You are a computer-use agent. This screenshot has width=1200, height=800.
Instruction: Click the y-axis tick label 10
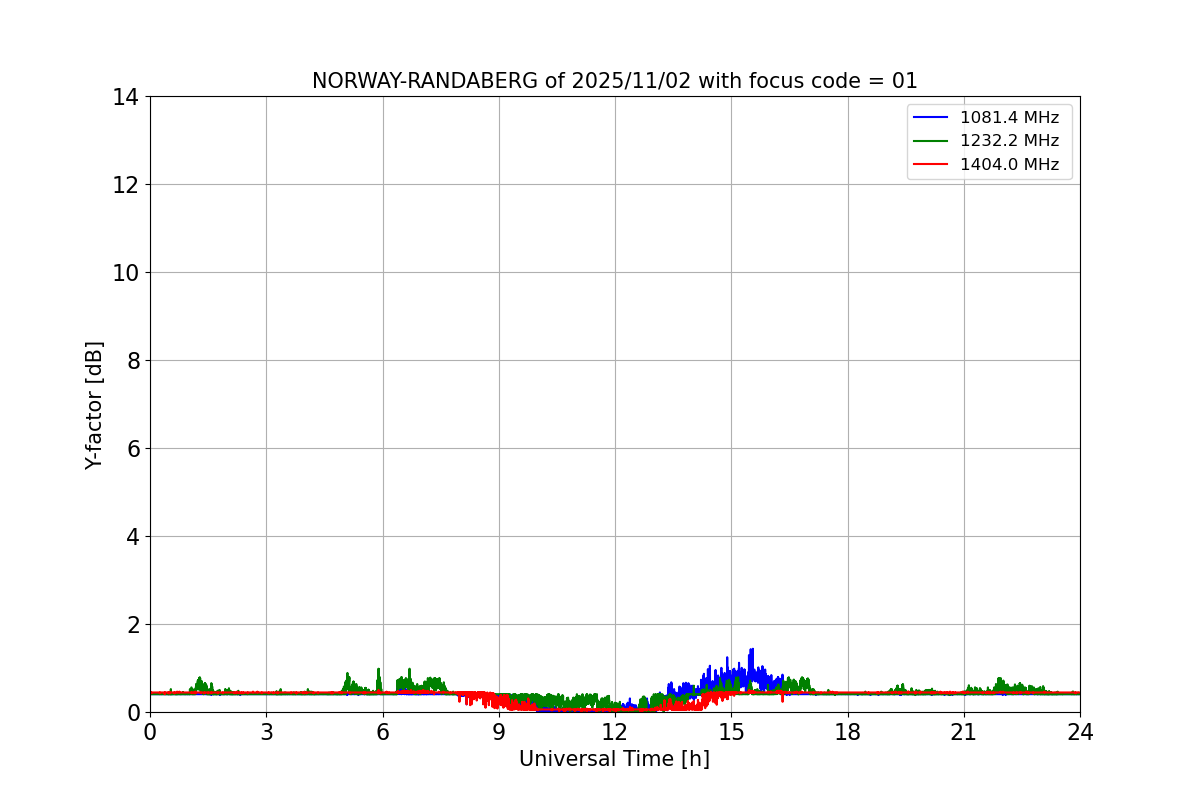coord(126,273)
